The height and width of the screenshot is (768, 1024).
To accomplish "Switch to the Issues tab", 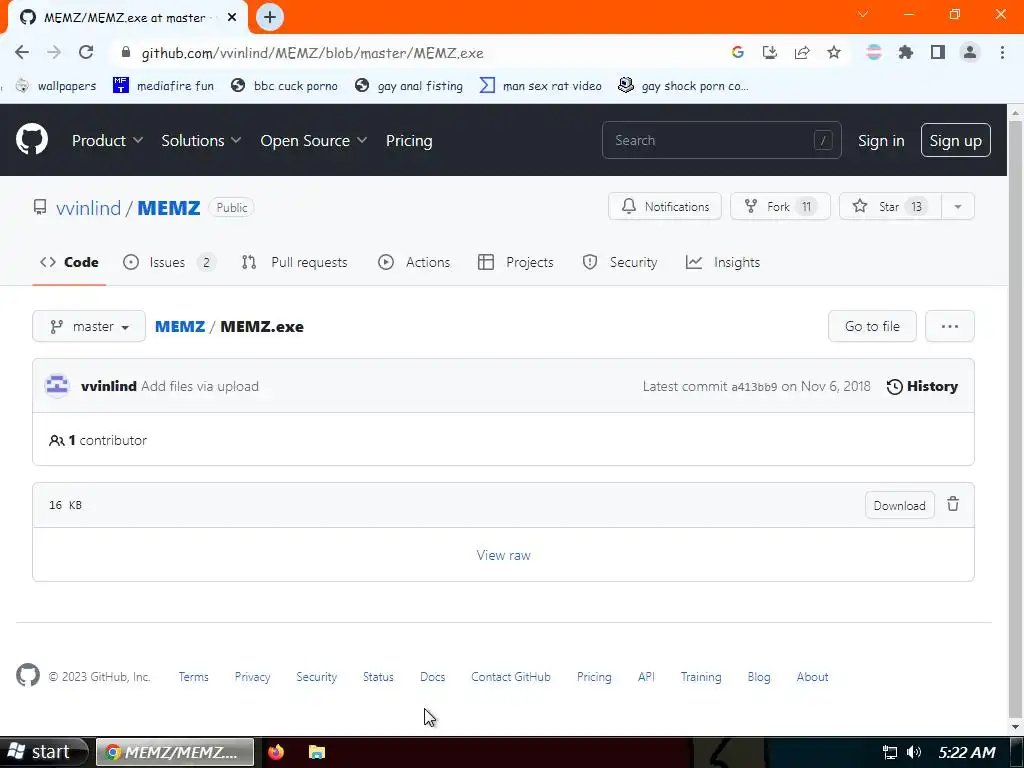I will click(168, 263).
